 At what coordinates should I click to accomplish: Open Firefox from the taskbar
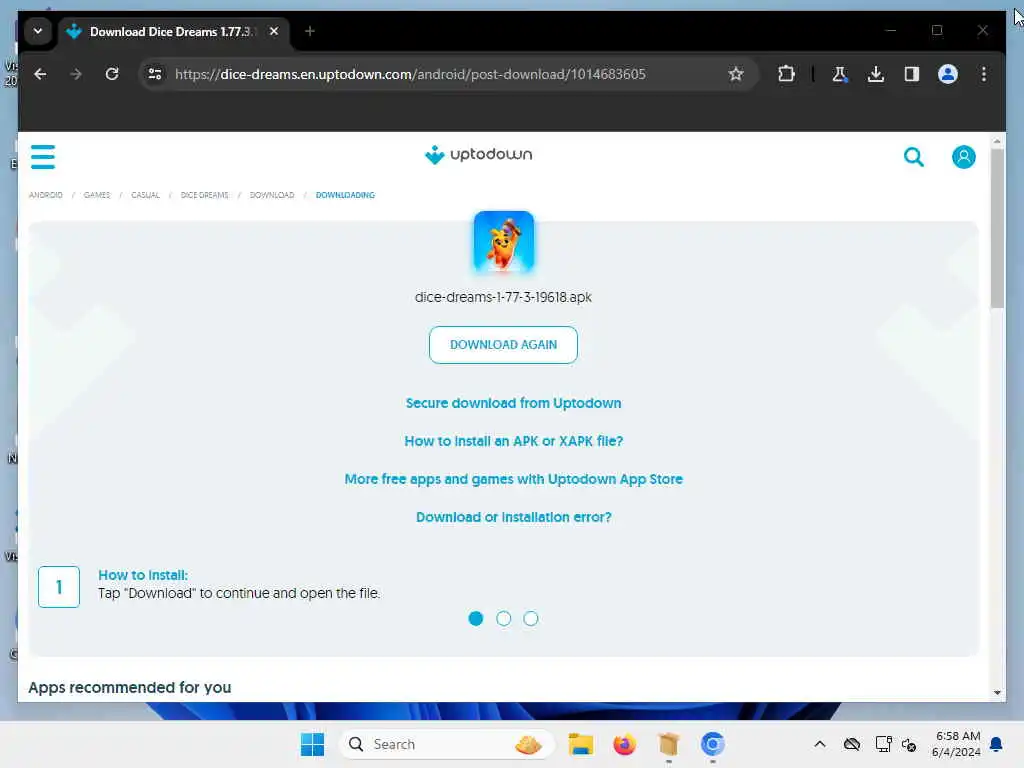[x=624, y=744]
